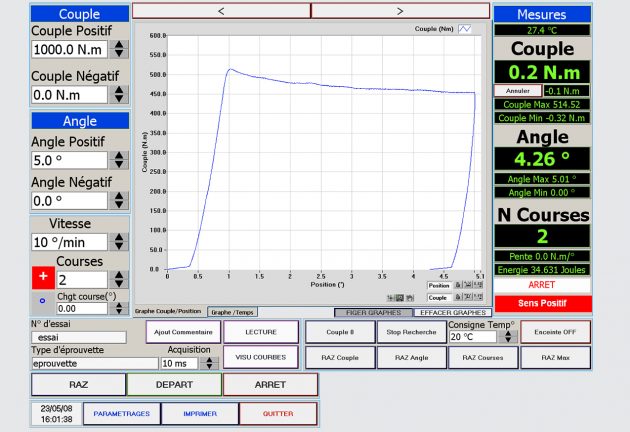Select the graph cursor crosshair tool
630x432 pixels.
[390, 298]
